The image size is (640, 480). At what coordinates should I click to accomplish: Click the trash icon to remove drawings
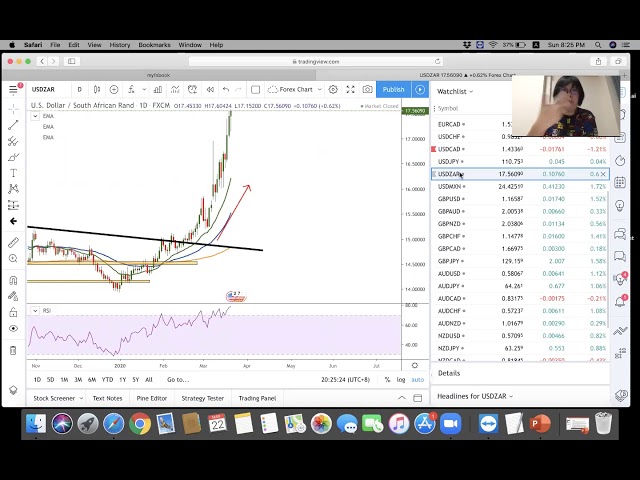[x=13, y=350]
